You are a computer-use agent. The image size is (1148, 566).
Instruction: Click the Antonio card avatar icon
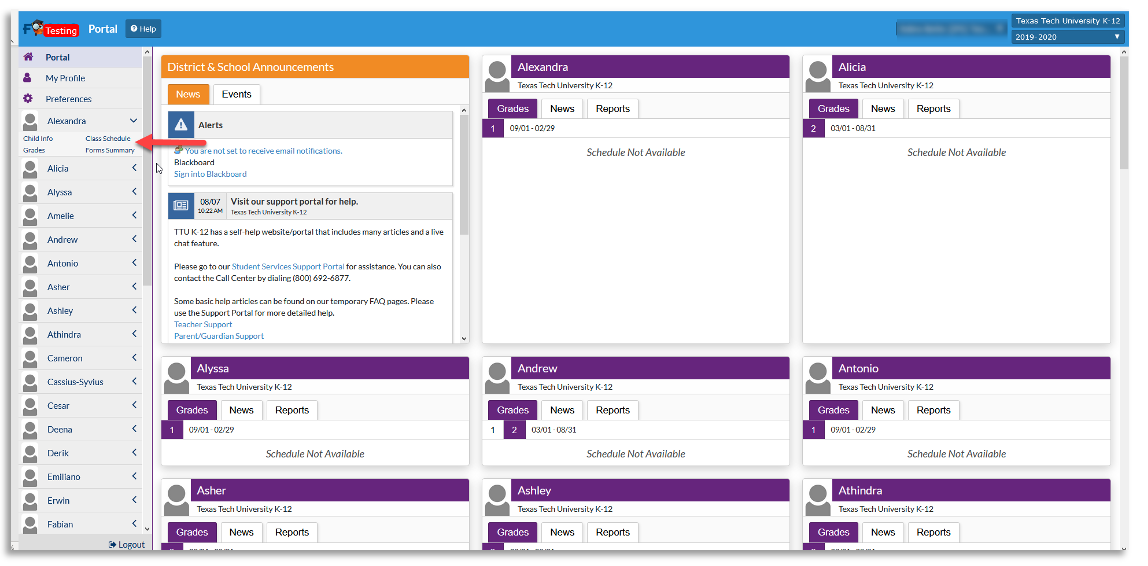[x=819, y=377]
